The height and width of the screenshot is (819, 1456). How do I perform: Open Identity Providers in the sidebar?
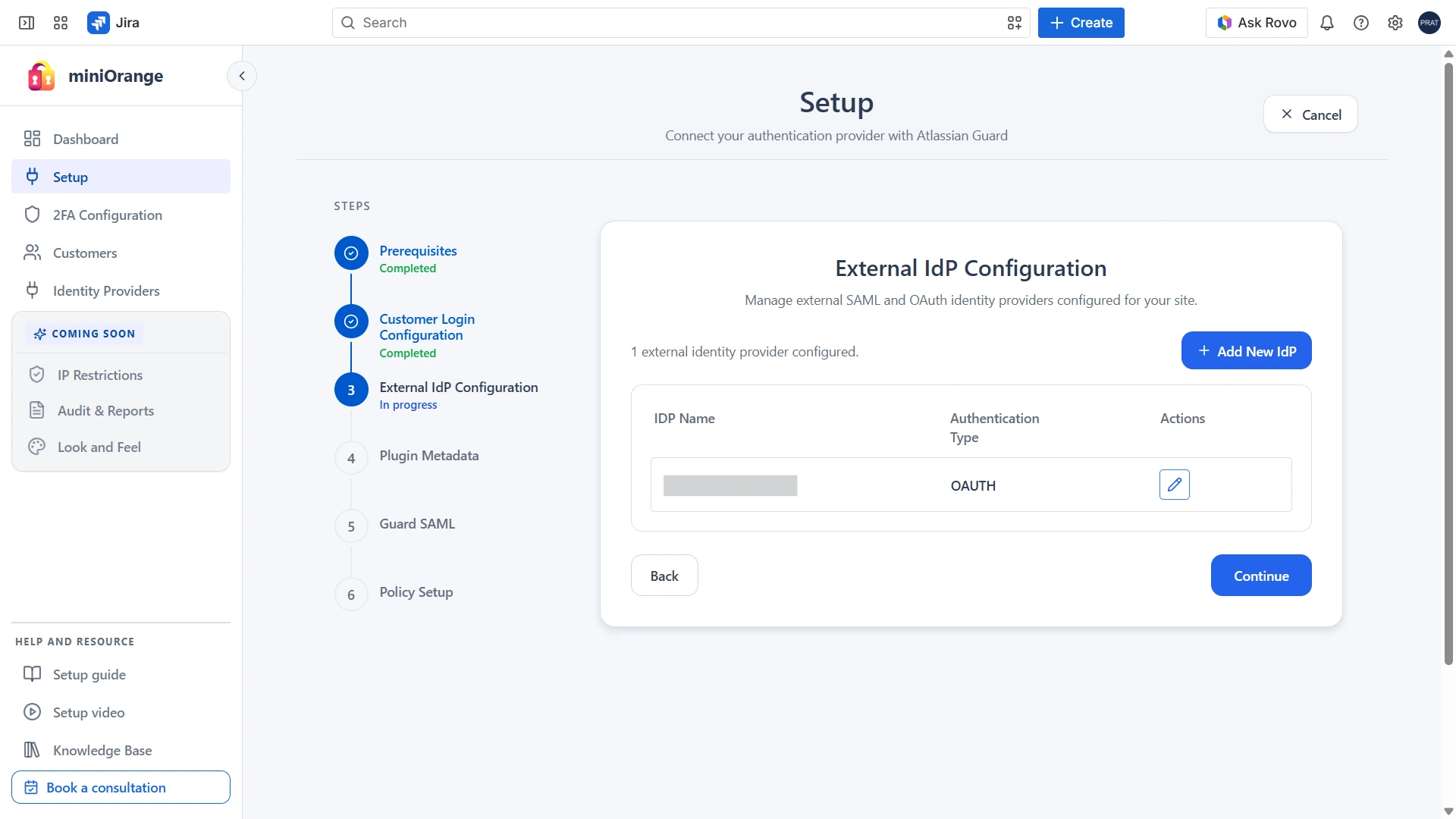121,290
